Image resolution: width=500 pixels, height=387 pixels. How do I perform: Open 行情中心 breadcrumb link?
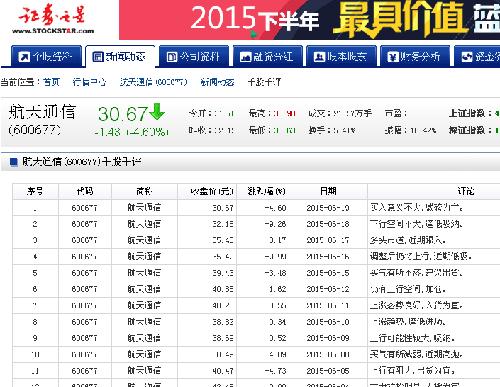(x=89, y=82)
